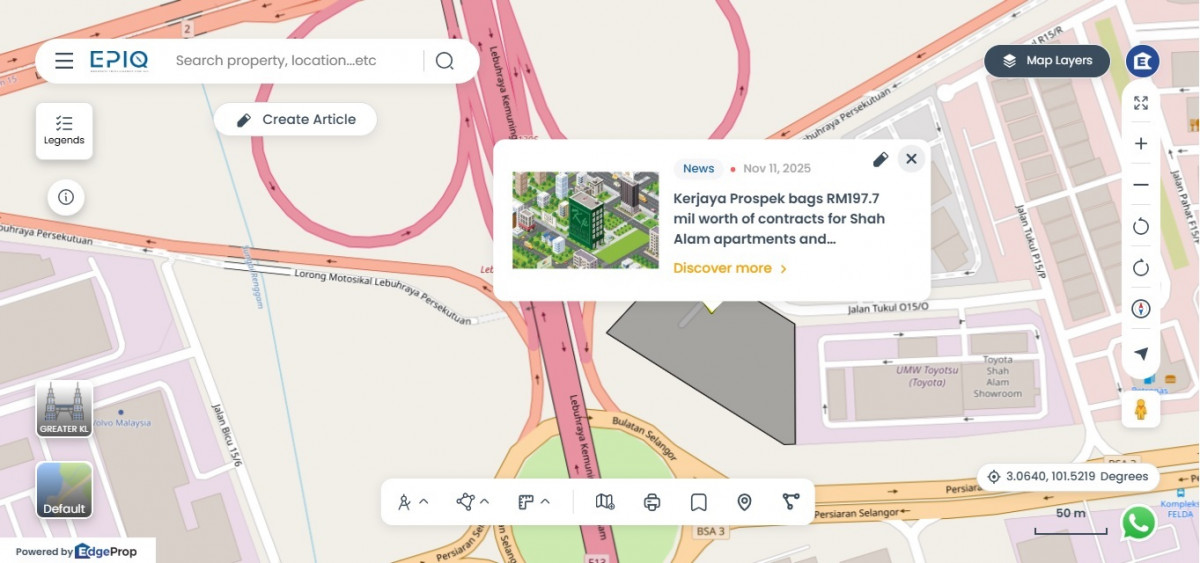
Task: Open the Legends panel
Action: click(x=64, y=131)
